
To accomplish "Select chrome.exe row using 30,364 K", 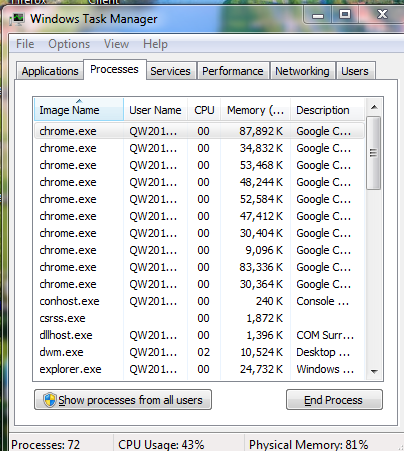I will 199,284.
